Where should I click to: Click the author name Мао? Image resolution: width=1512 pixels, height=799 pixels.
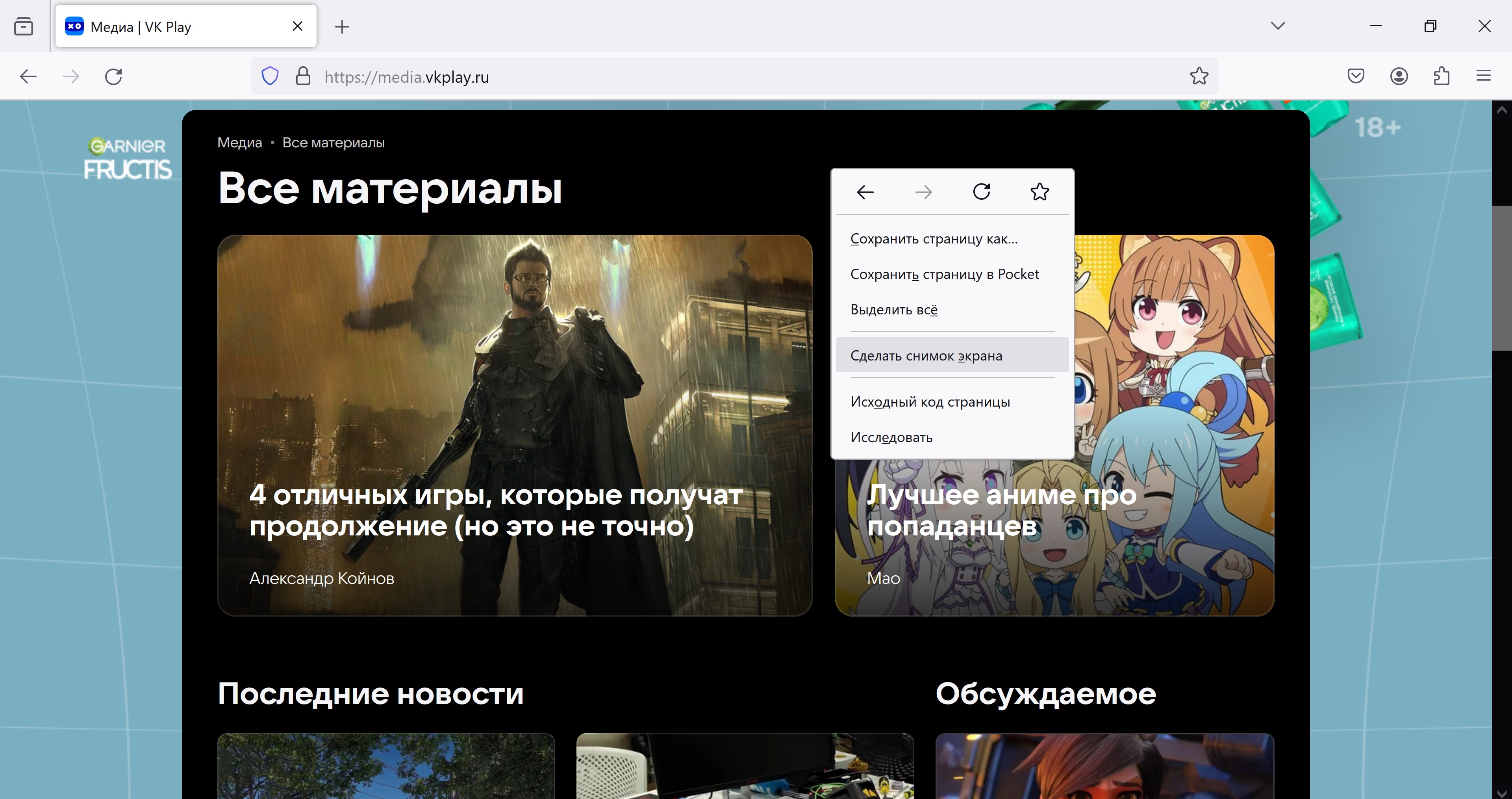click(883, 578)
